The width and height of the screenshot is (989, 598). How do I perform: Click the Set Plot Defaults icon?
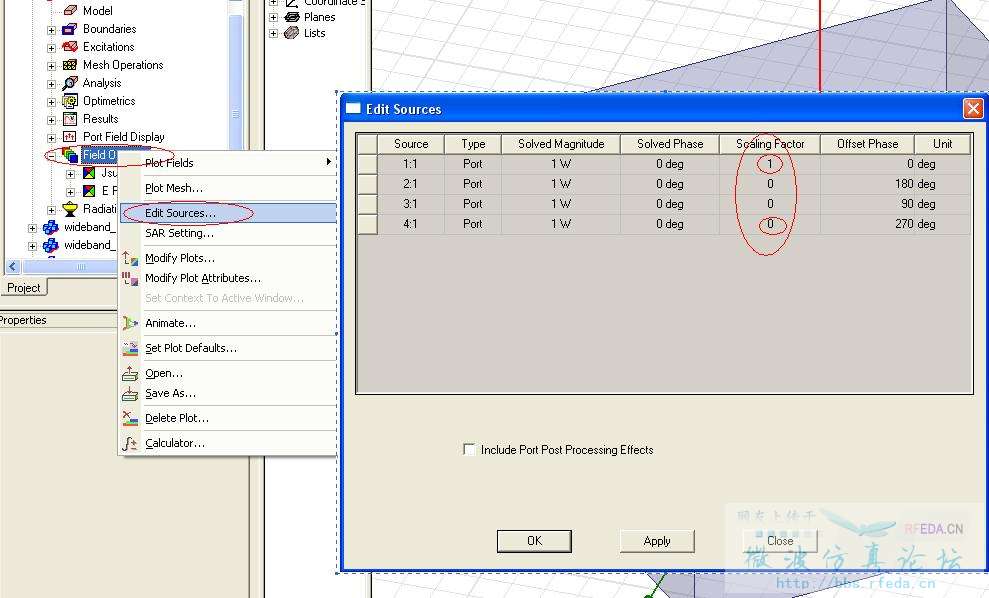tap(130, 348)
